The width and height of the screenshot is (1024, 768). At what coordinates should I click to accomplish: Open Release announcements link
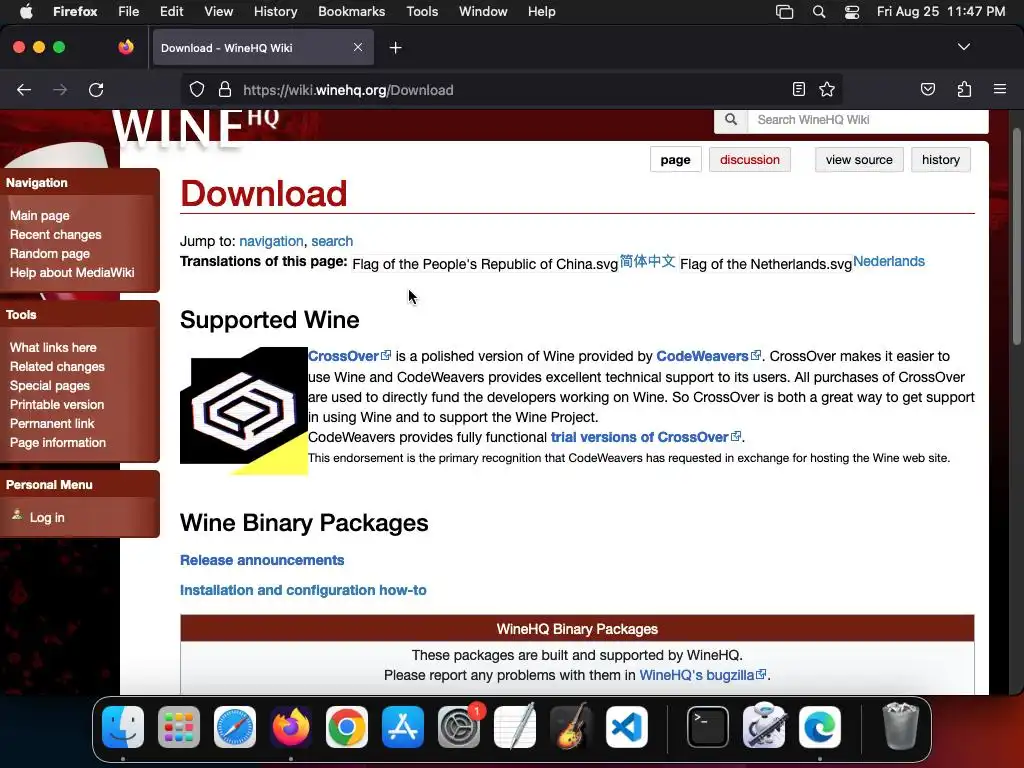(x=262, y=560)
